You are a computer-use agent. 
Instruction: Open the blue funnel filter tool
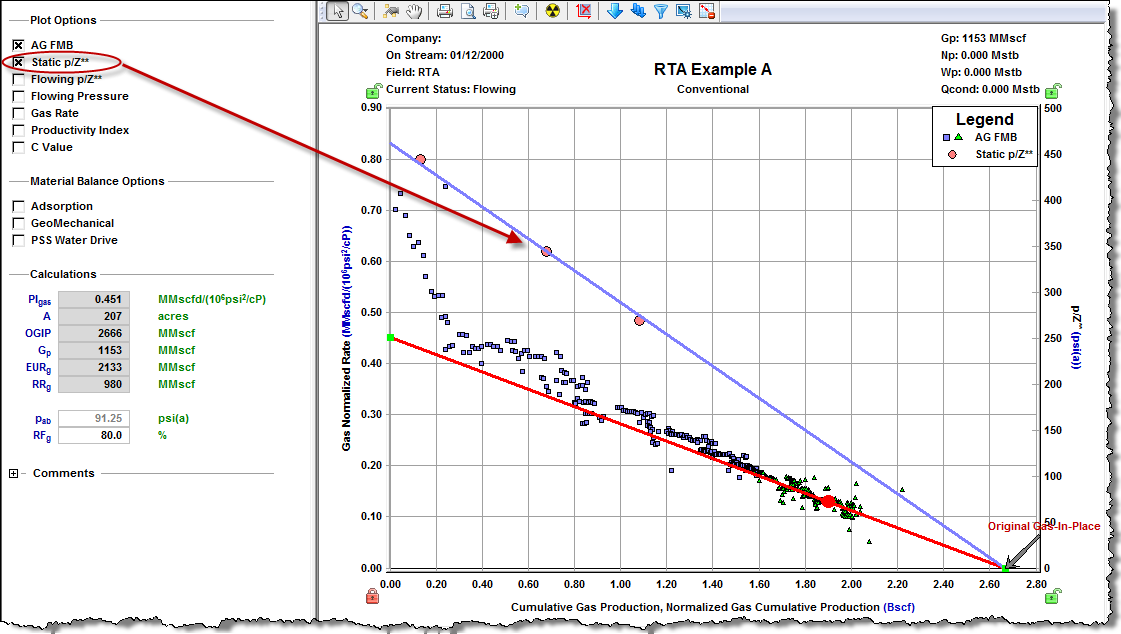click(661, 12)
